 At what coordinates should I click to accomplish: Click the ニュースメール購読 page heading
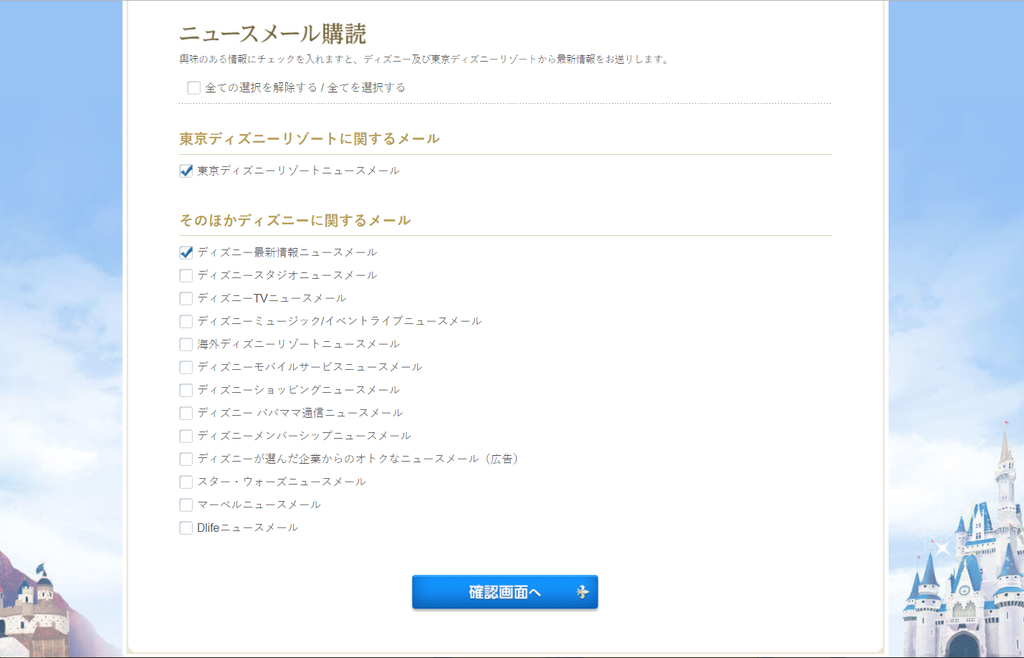point(273,34)
